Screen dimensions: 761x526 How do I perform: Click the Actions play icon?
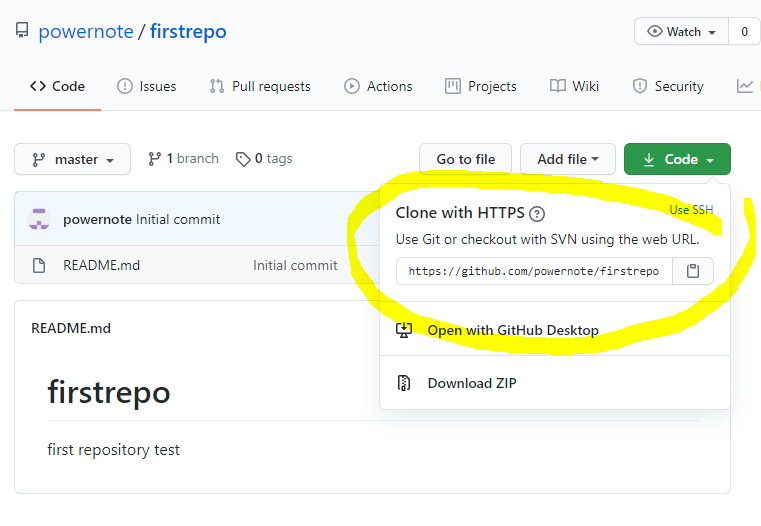click(x=352, y=86)
